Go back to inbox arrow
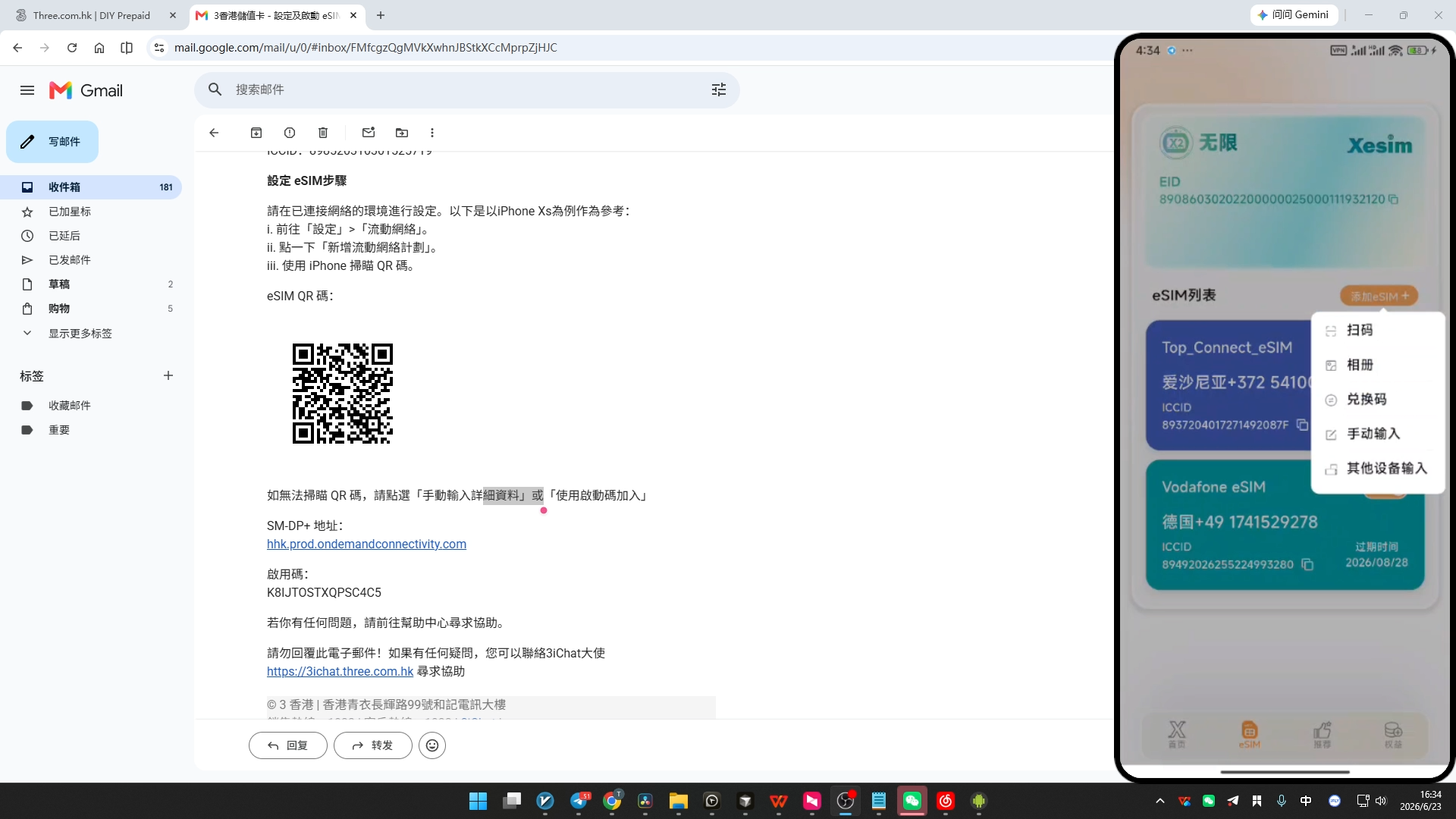 coord(214,133)
